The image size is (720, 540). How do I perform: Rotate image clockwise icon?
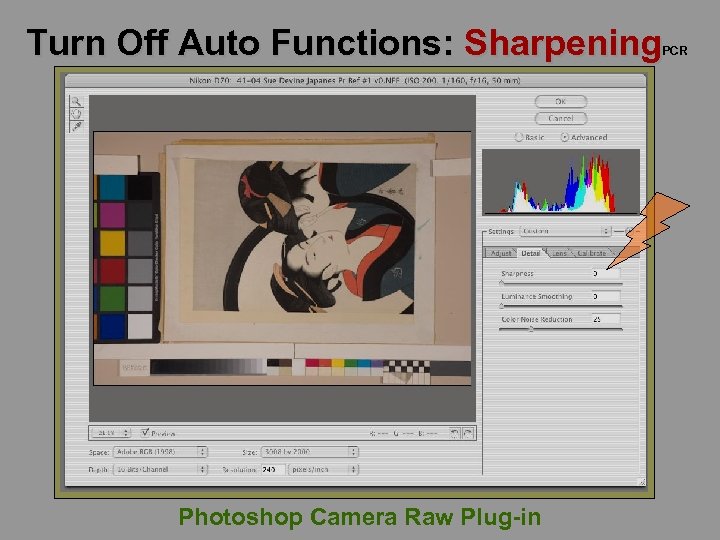tap(468, 433)
